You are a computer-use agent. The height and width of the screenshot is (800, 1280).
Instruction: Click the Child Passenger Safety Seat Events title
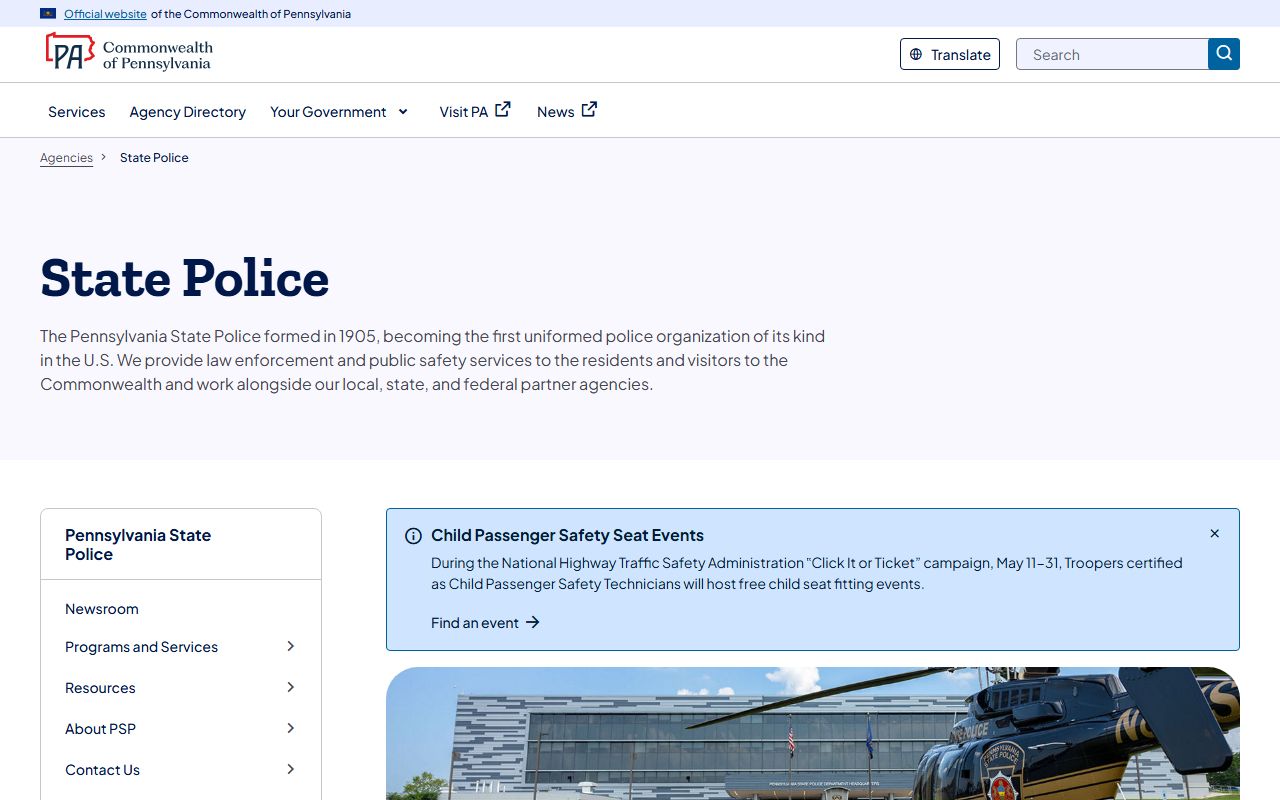click(x=567, y=536)
